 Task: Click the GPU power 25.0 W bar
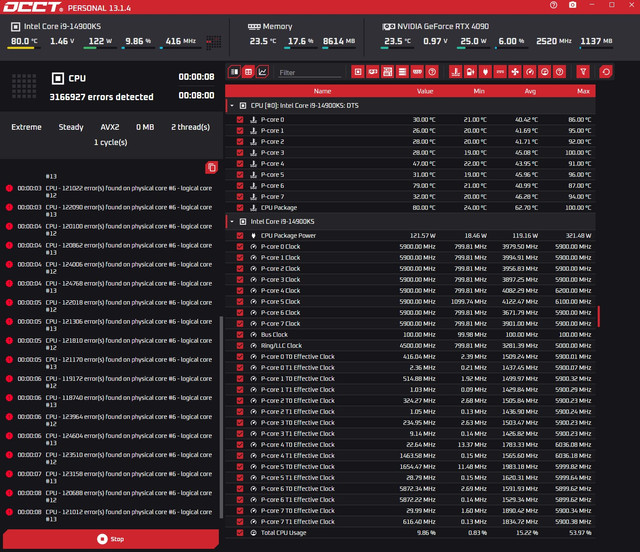(x=473, y=48)
